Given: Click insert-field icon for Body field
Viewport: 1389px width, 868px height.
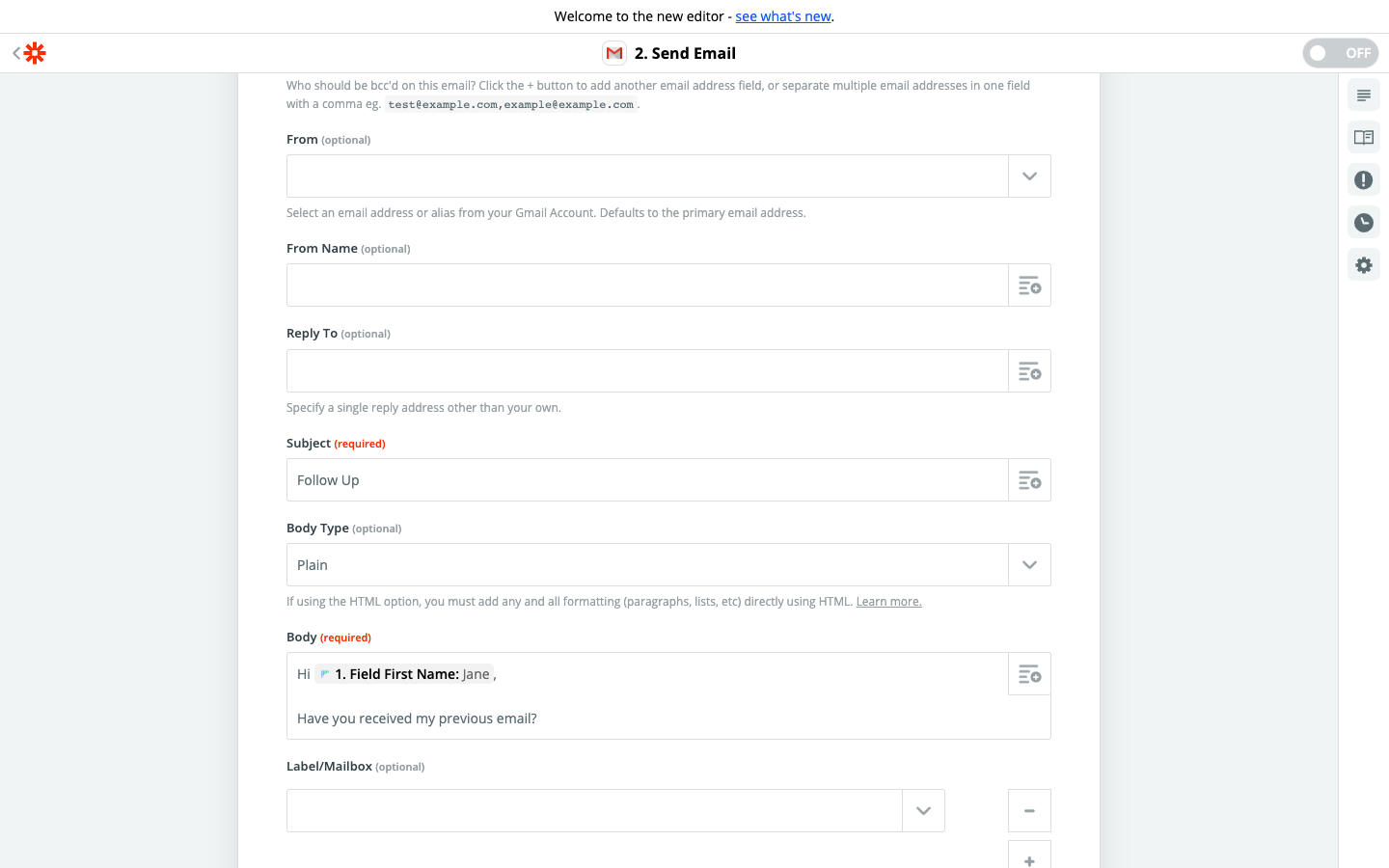Looking at the screenshot, I should (1029, 674).
